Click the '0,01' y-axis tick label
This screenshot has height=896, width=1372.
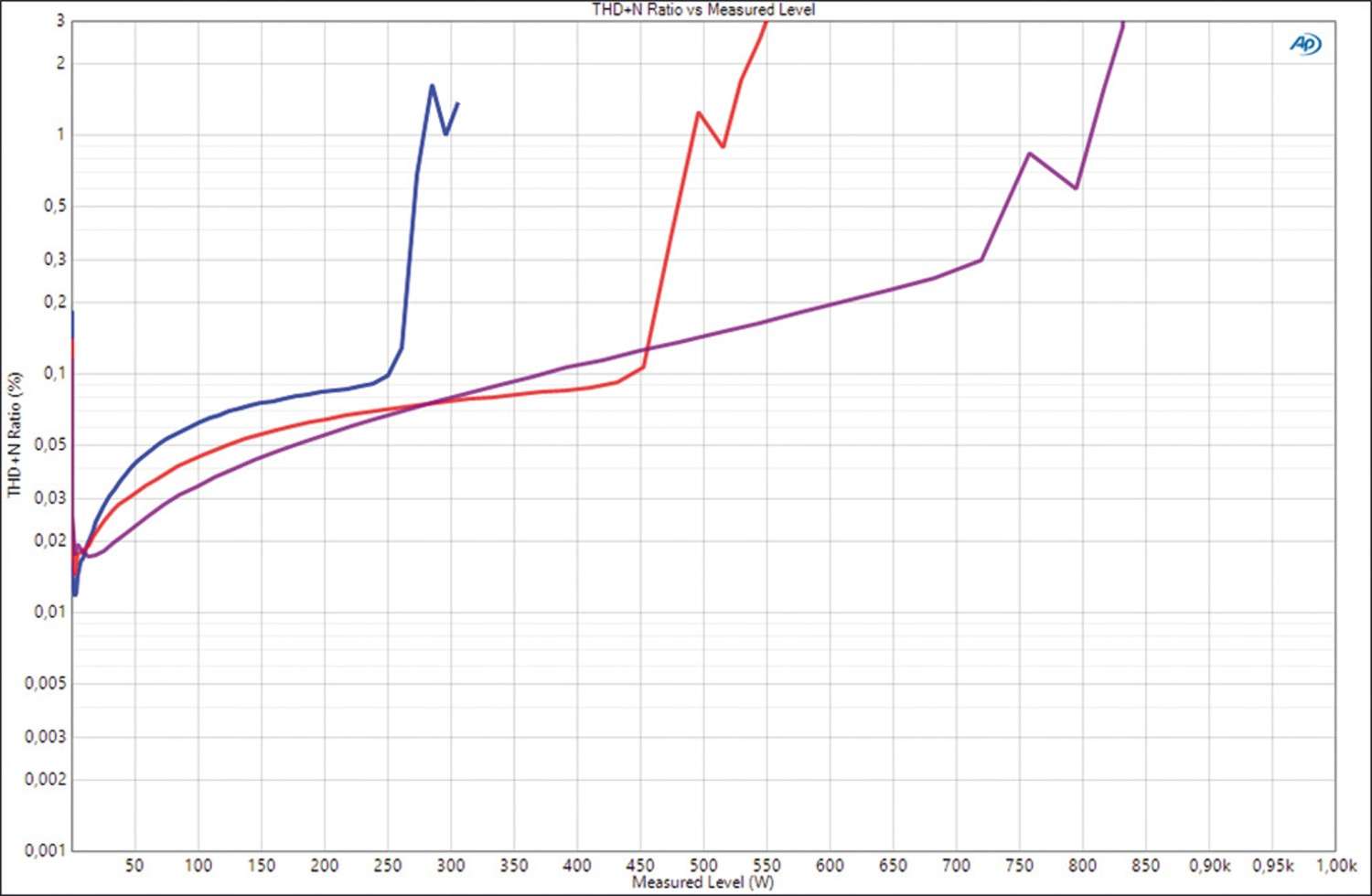pyautogui.click(x=50, y=612)
